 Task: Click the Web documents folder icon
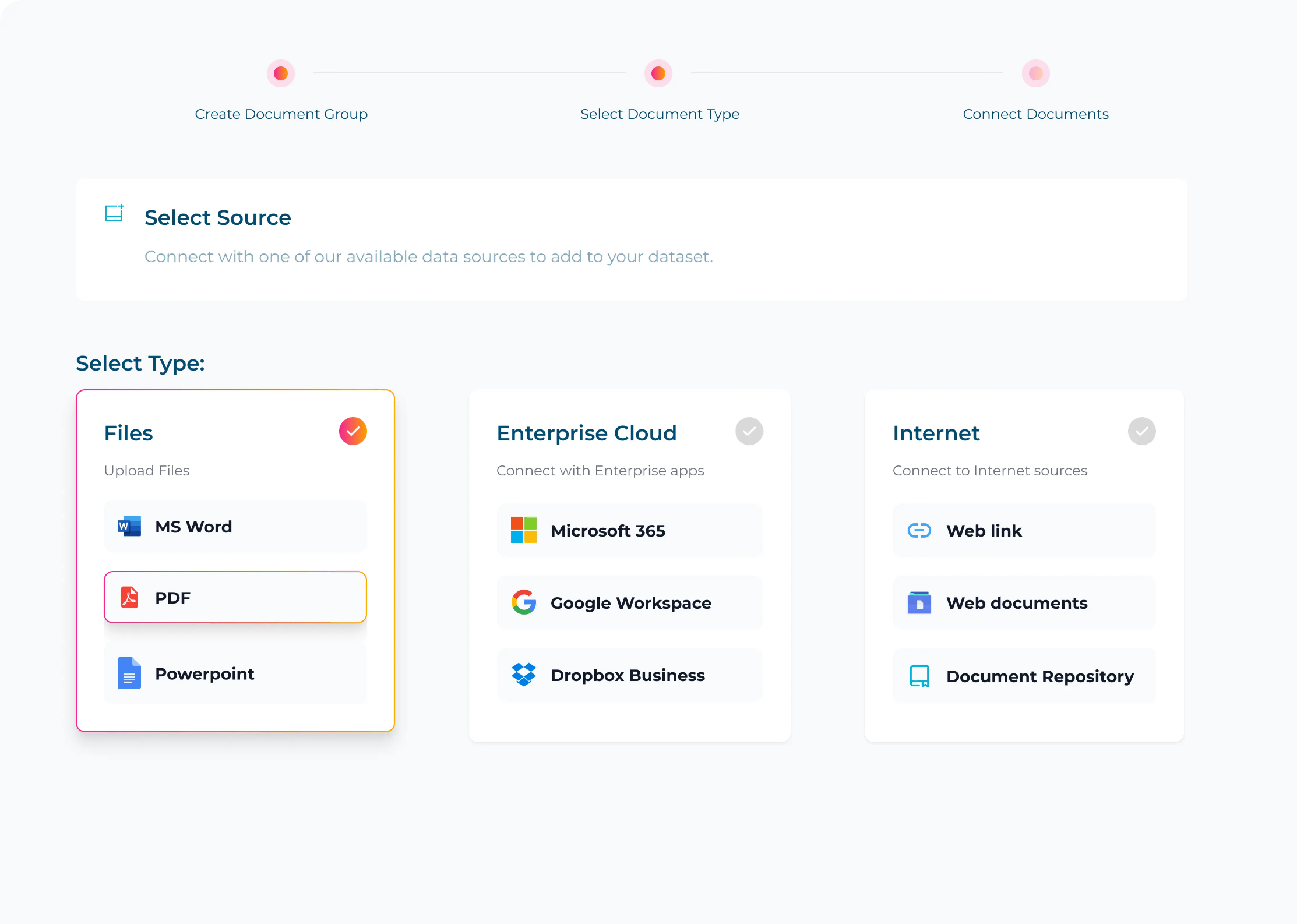(919, 602)
